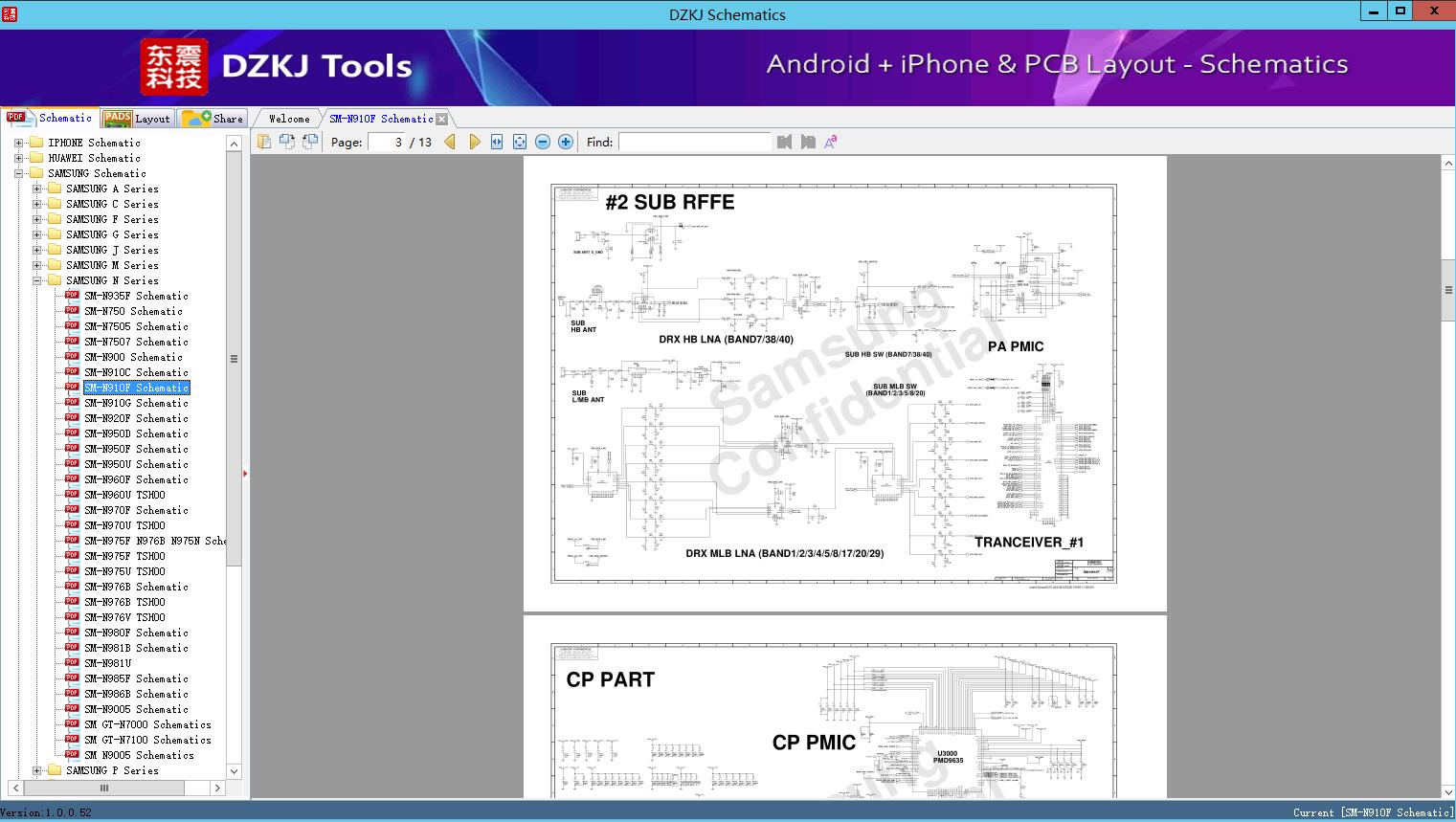
Task: Click the fit width icon
Action: point(497,142)
